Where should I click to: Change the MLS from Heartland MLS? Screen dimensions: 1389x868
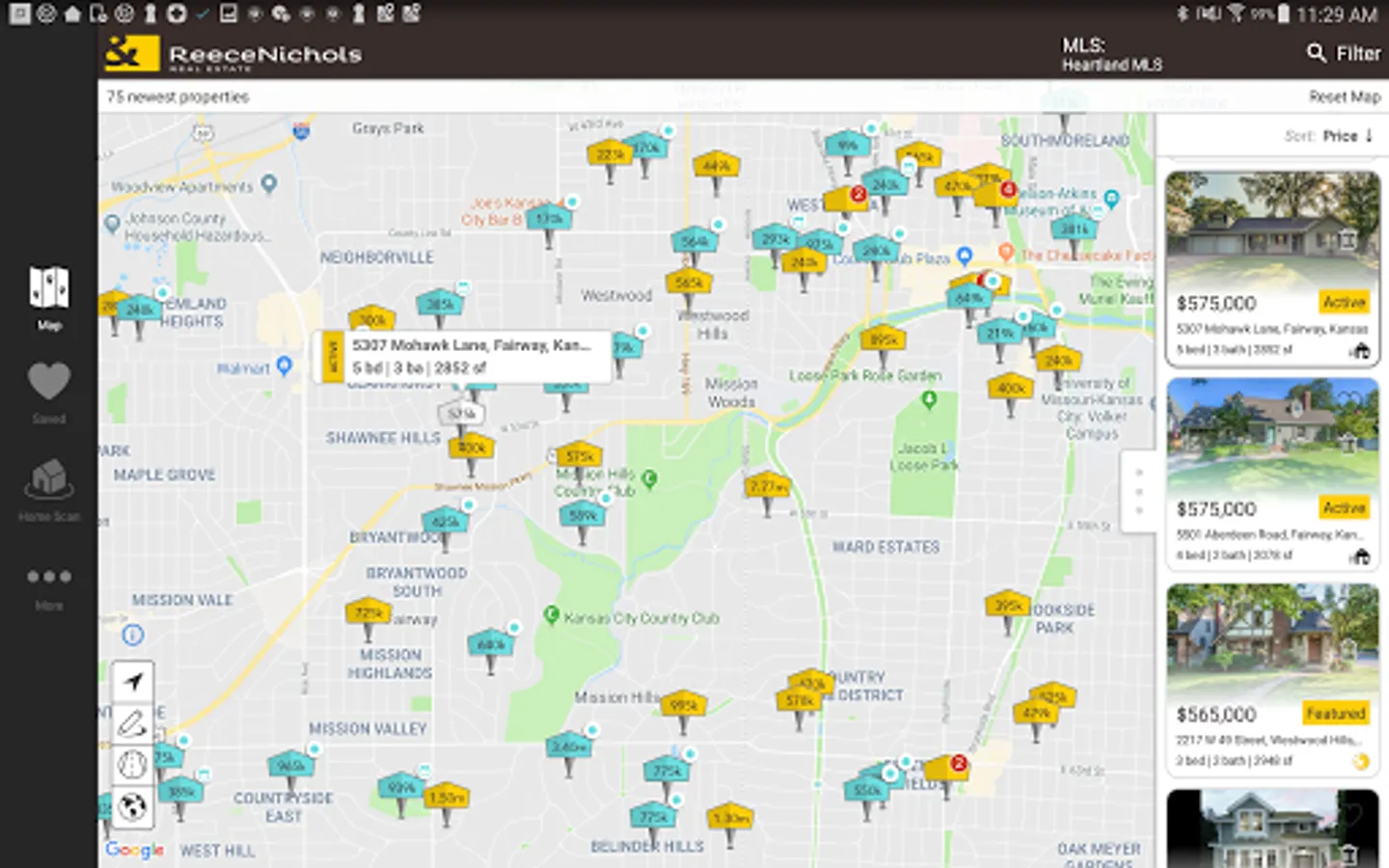[1112, 55]
